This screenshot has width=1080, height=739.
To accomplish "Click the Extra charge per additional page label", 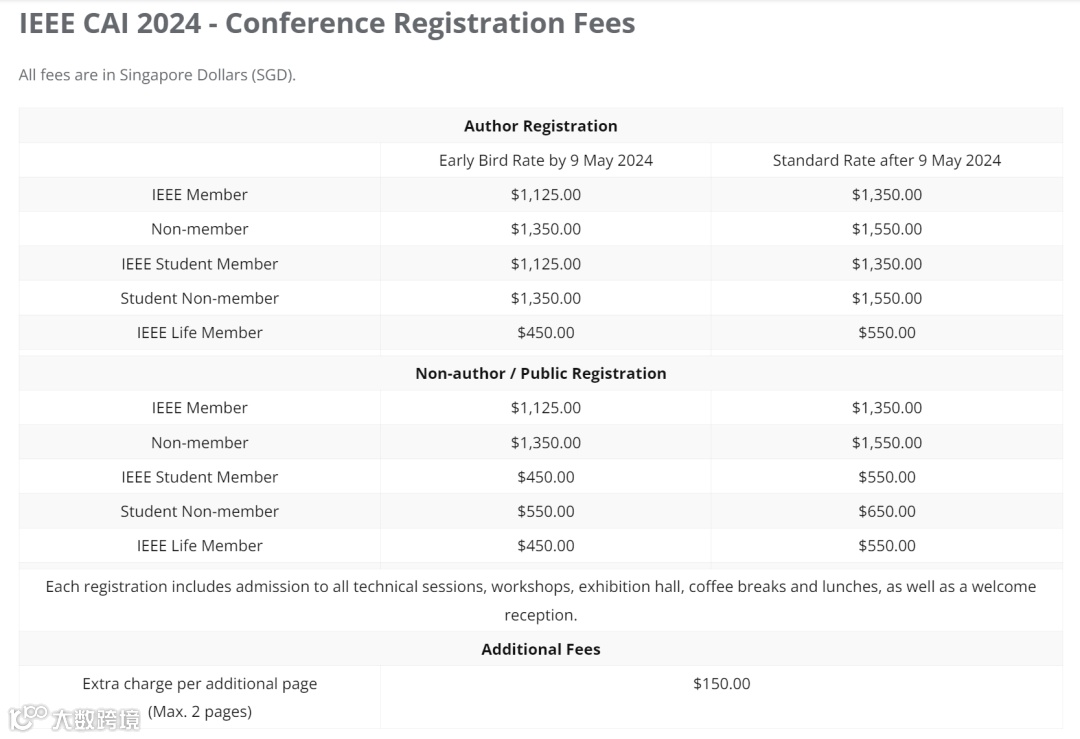I will pyautogui.click(x=199, y=684).
